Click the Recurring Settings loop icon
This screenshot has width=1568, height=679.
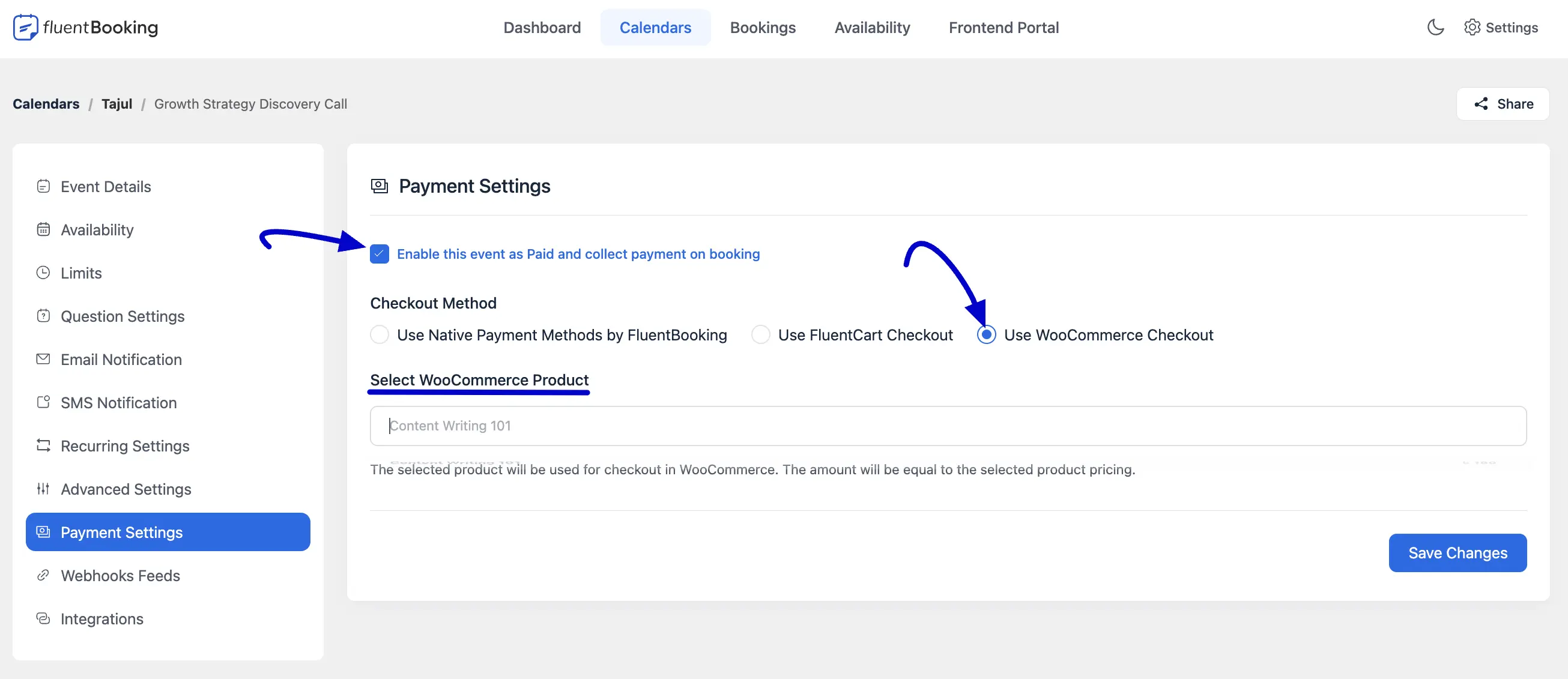43,445
